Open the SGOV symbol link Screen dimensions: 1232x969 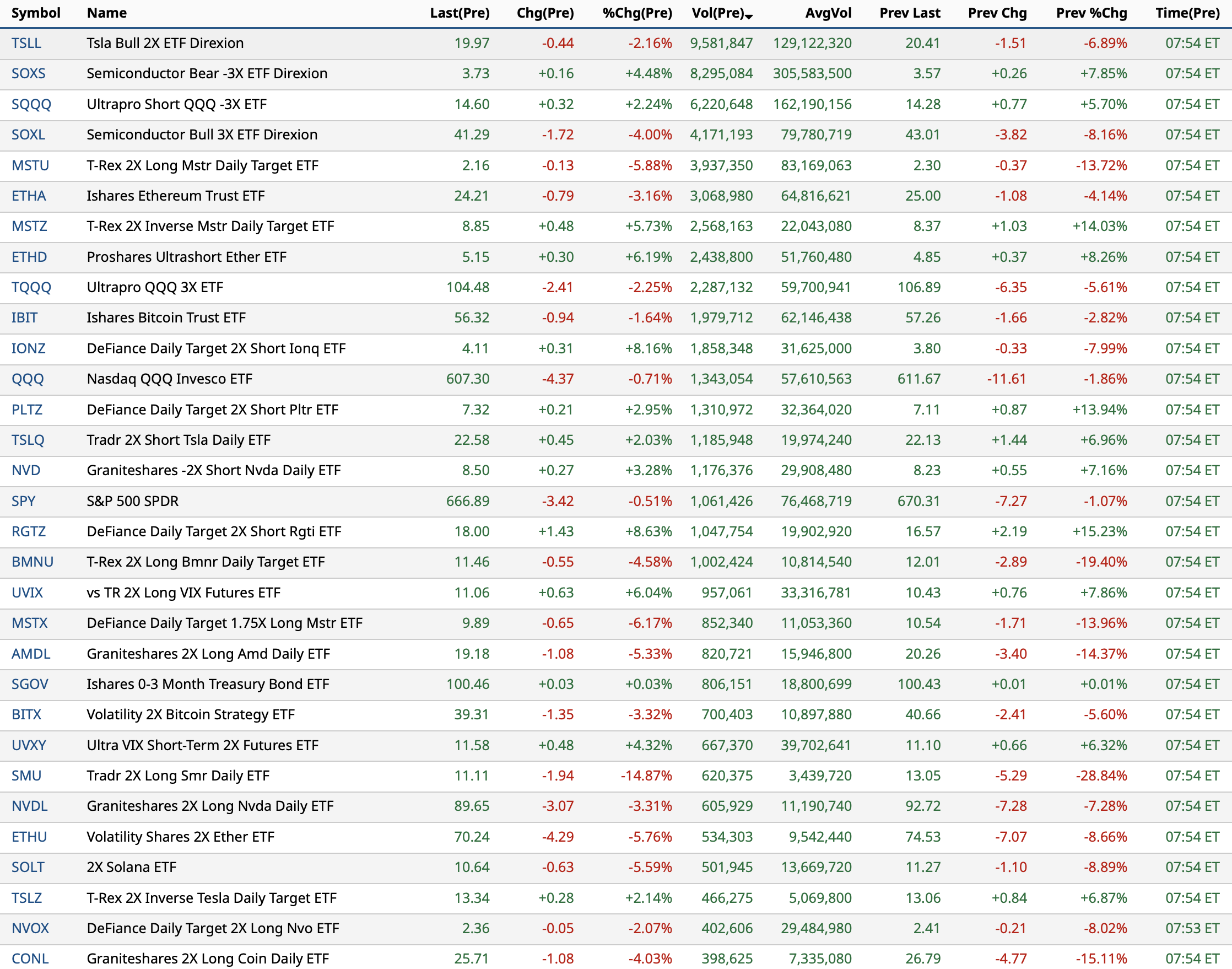point(30,684)
